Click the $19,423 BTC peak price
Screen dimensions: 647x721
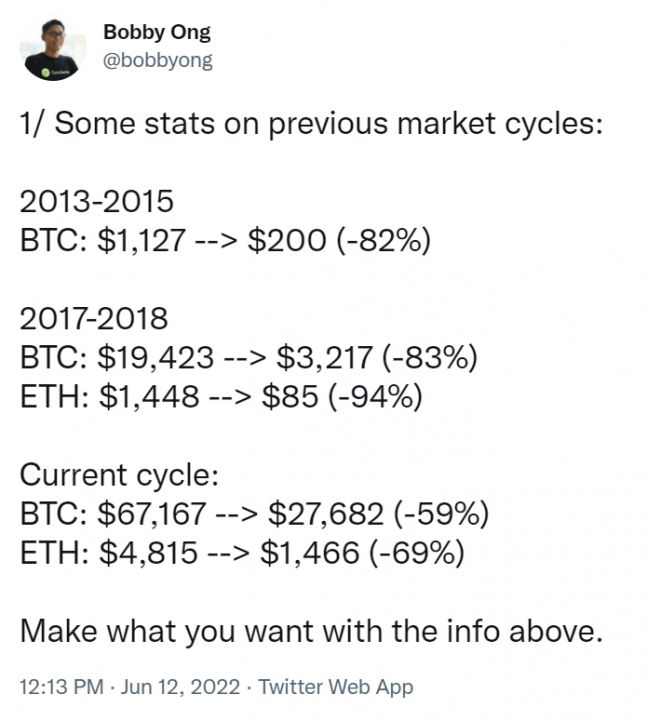[152, 357]
